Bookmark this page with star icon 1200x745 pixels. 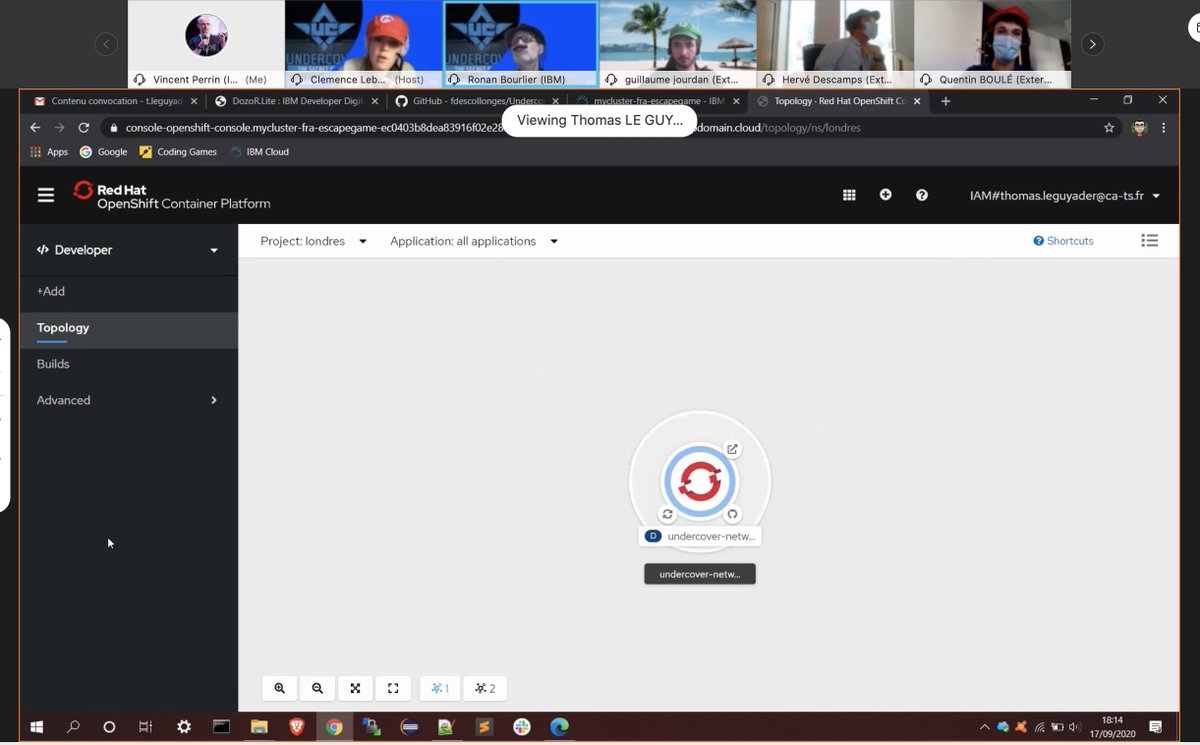click(x=1109, y=128)
